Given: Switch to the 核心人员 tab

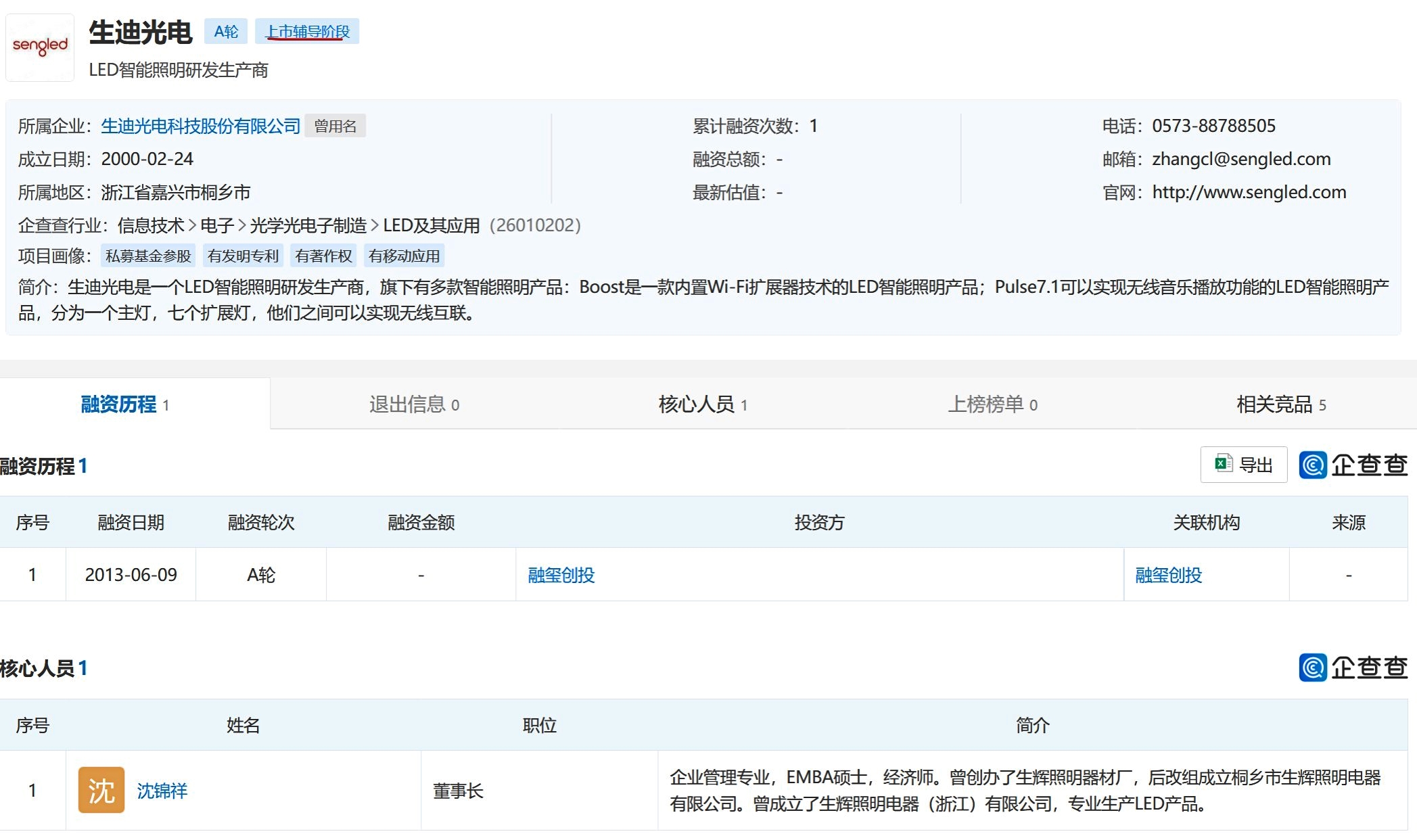Looking at the screenshot, I should click(x=703, y=404).
